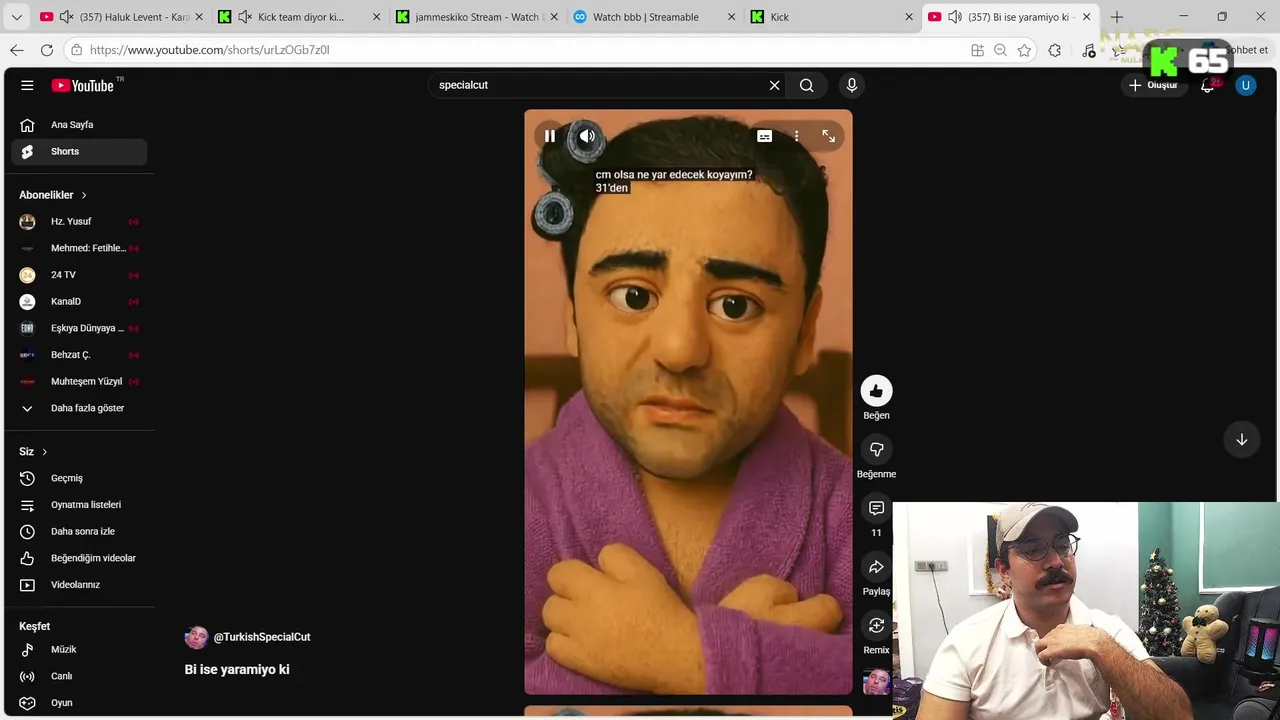
Task: Switch to the Haluk Levent tab
Action: (120, 17)
